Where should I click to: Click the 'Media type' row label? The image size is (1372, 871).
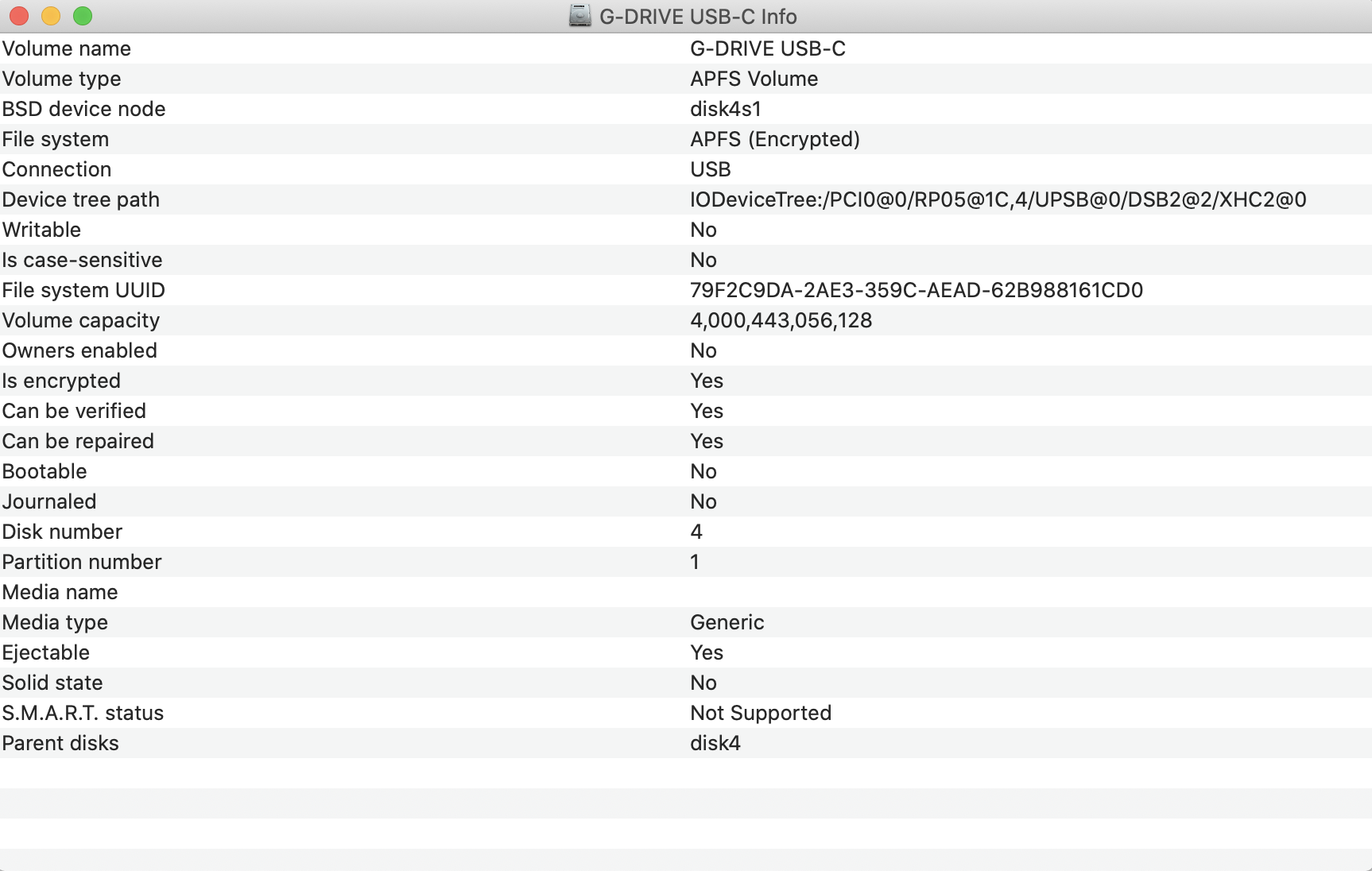coord(56,622)
